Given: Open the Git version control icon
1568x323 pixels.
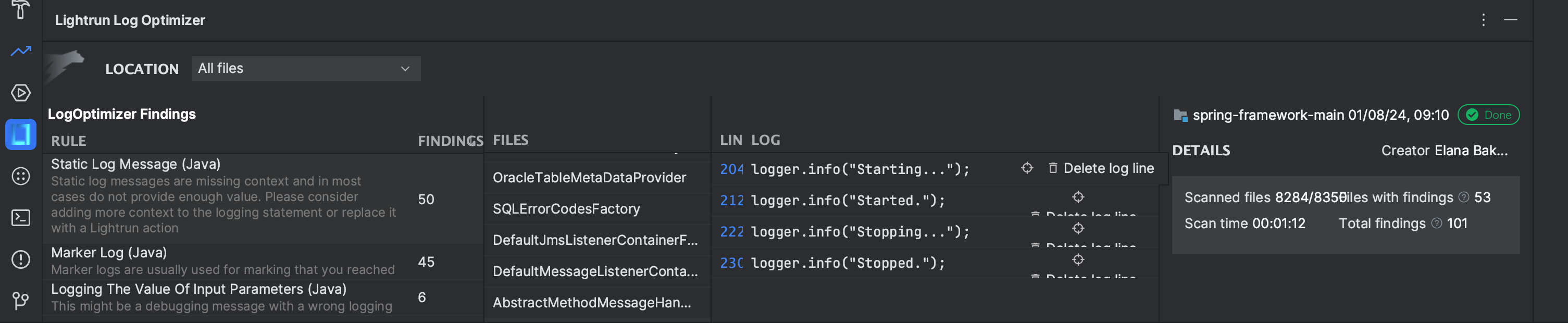Looking at the screenshot, I should click(x=21, y=300).
